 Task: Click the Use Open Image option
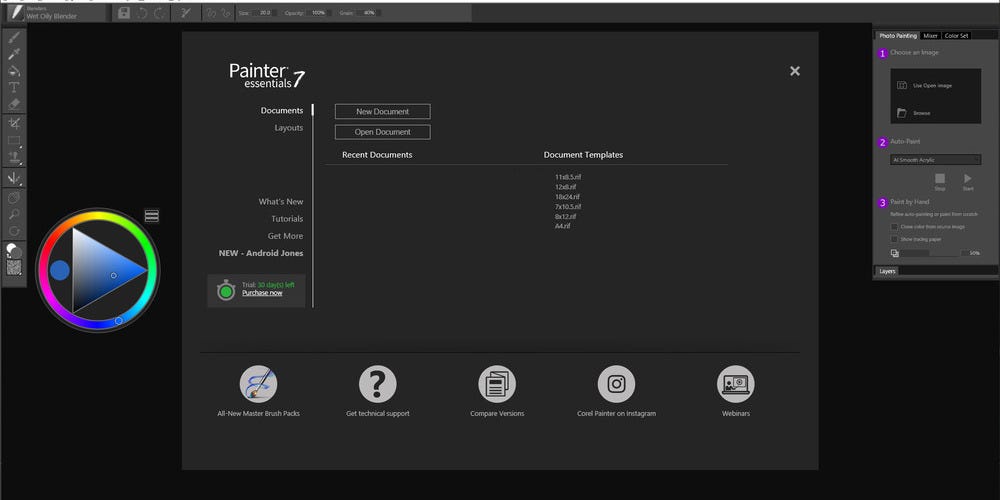pos(925,85)
